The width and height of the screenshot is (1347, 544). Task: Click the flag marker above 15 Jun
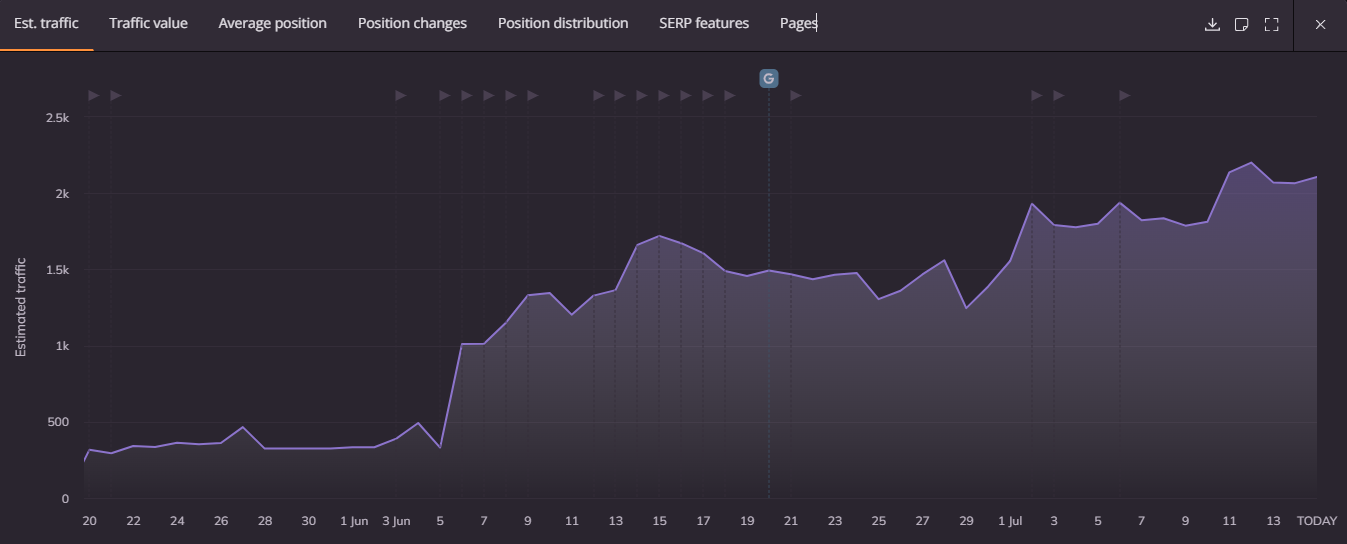(664, 95)
